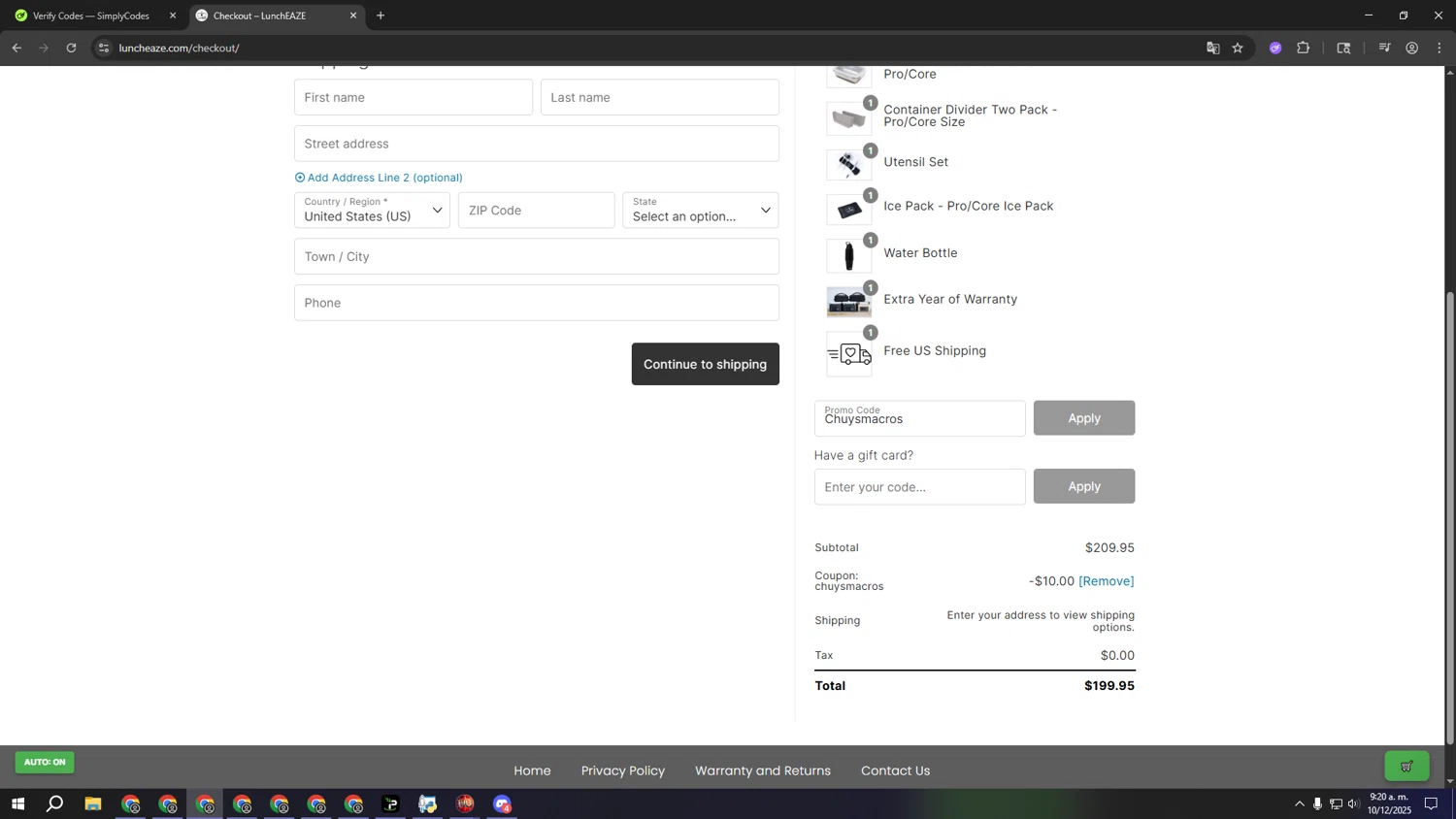Bookmark this page with the star

pyautogui.click(x=1238, y=48)
